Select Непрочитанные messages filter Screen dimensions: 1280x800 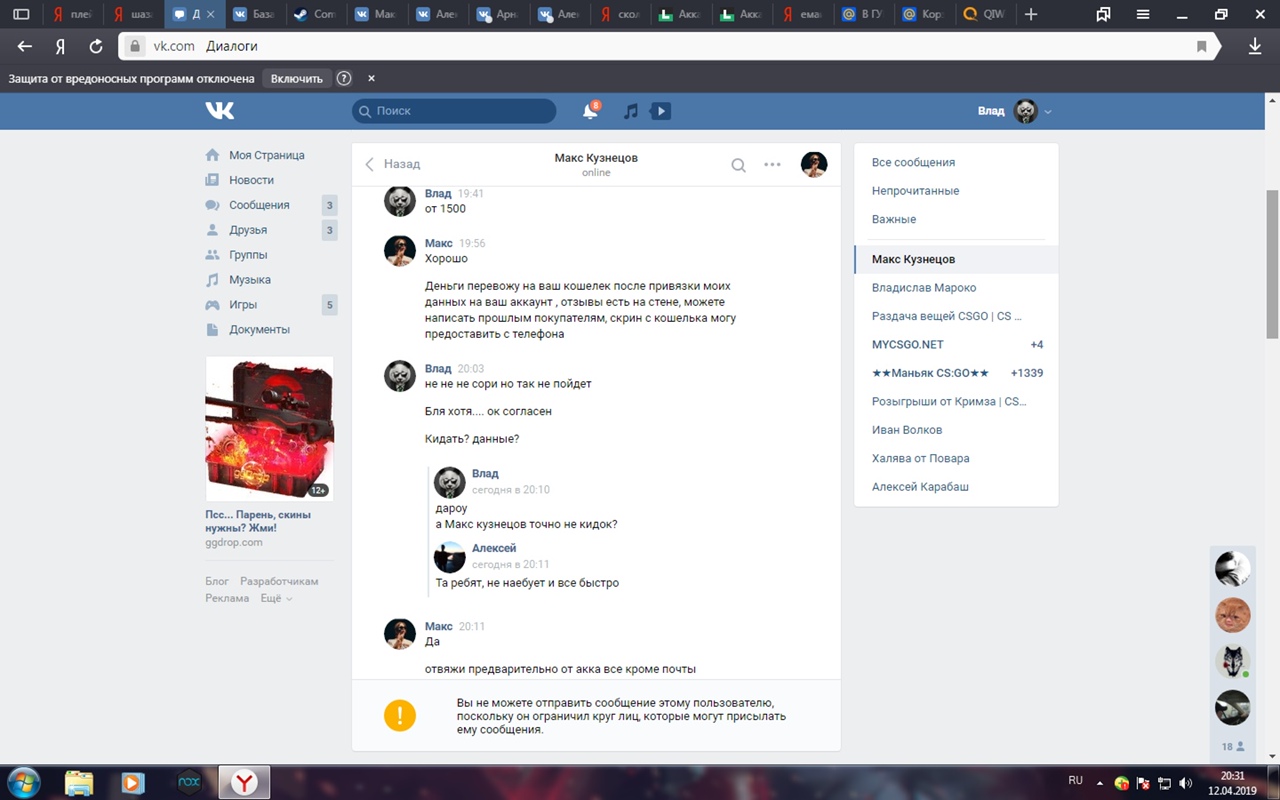pyautogui.click(x=915, y=191)
